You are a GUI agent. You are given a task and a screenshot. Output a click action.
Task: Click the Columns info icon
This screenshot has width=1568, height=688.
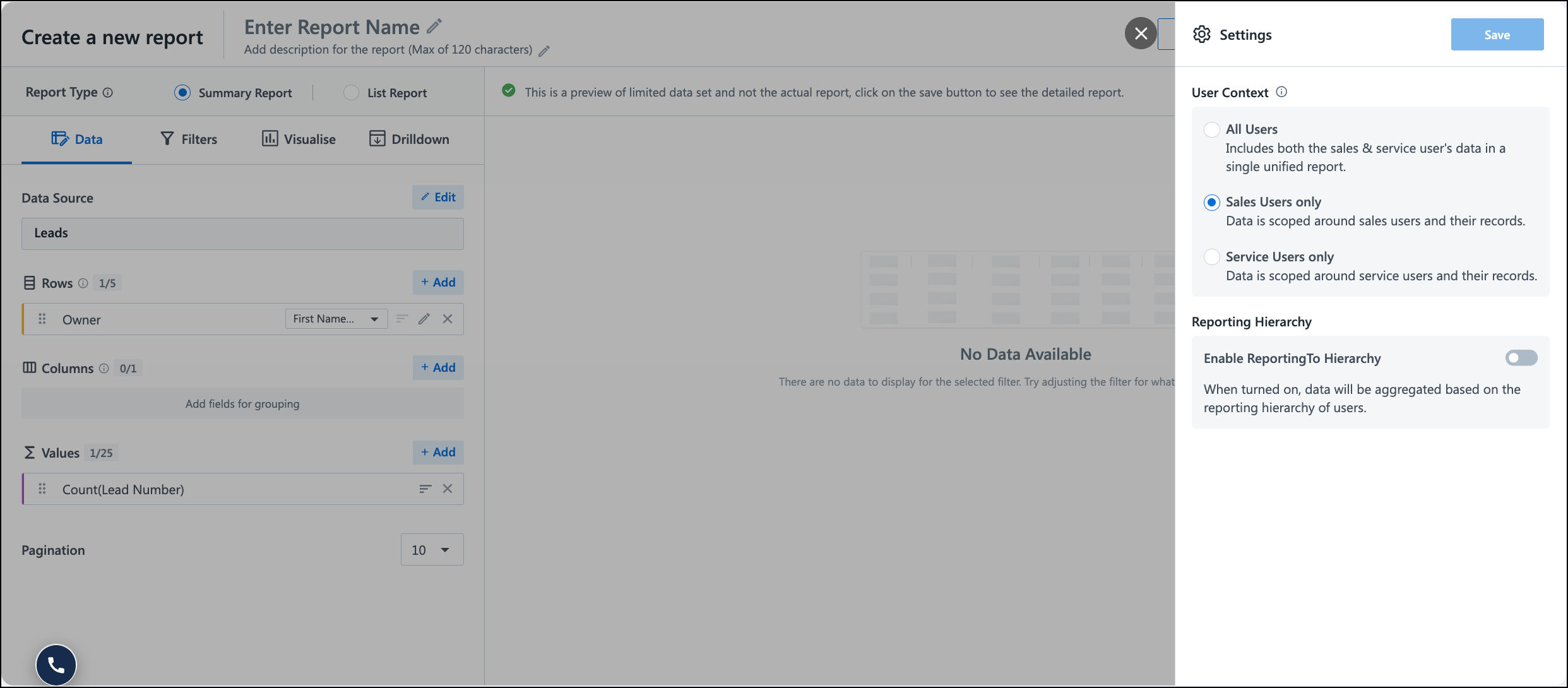coord(104,368)
